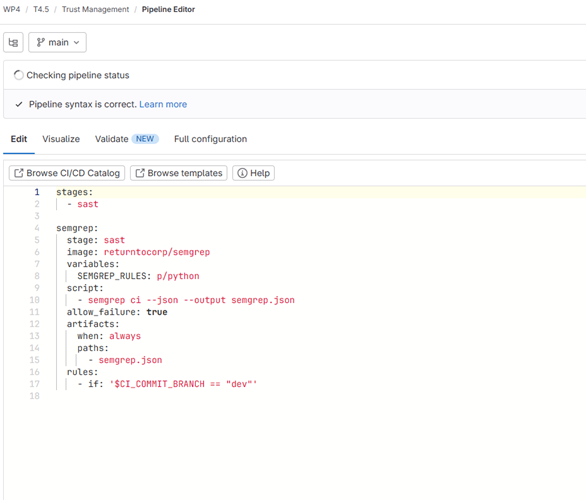Click line 1 'stages:' in editor
Screen dimensions: 586x500
tap(74, 192)
